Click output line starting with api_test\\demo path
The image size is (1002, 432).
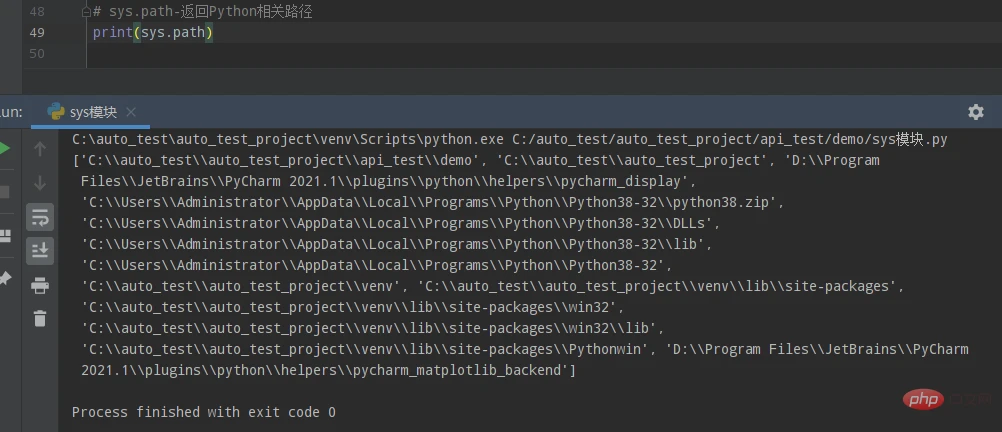(x=476, y=160)
